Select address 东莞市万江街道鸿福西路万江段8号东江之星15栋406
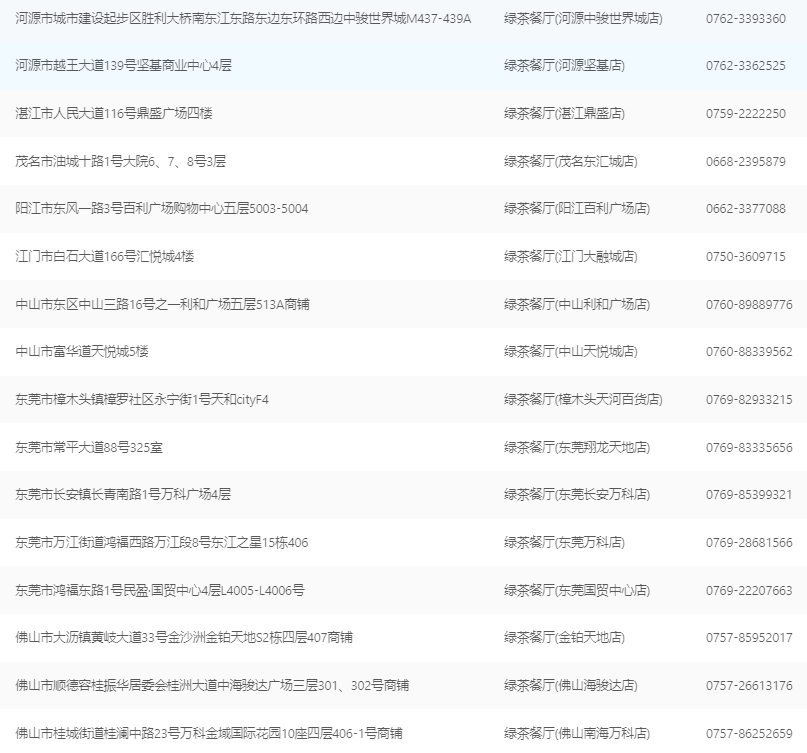 [162, 542]
